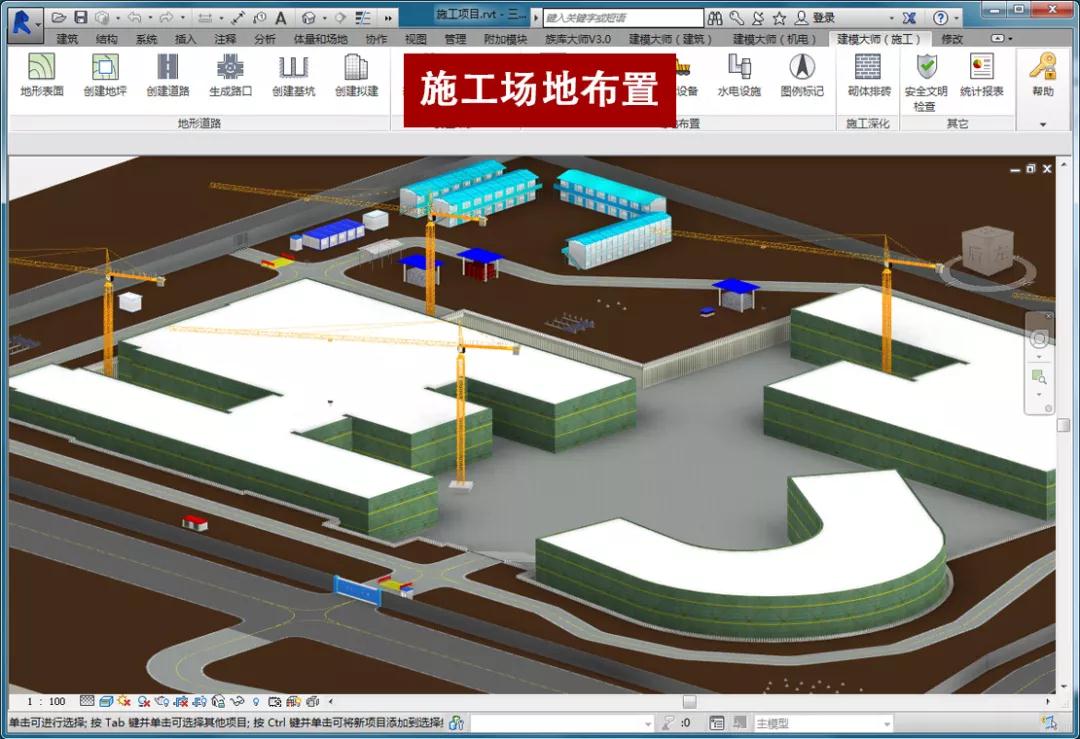Click the Favorites star icon

point(779,18)
